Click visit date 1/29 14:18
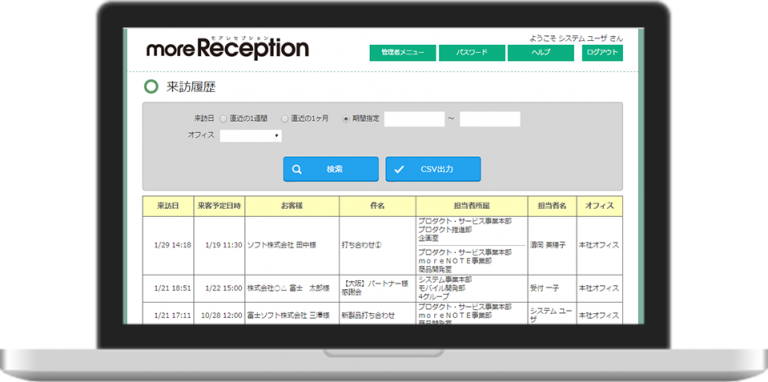 click(x=172, y=245)
